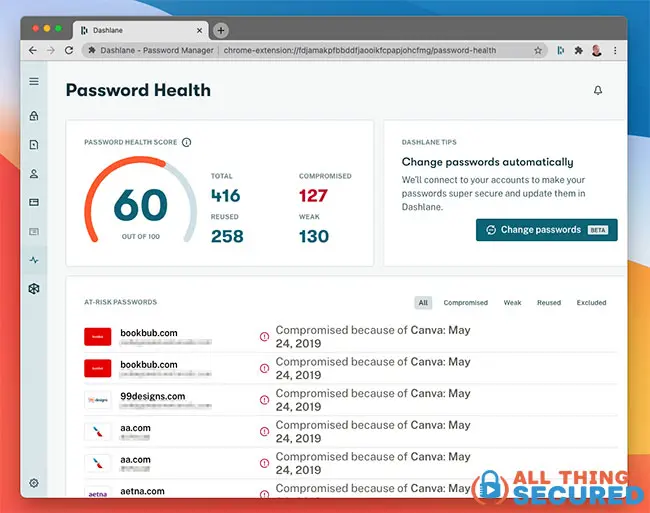Open the Secure Notes document icon
This screenshot has width=650, height=513.
(x=34, y=145)
